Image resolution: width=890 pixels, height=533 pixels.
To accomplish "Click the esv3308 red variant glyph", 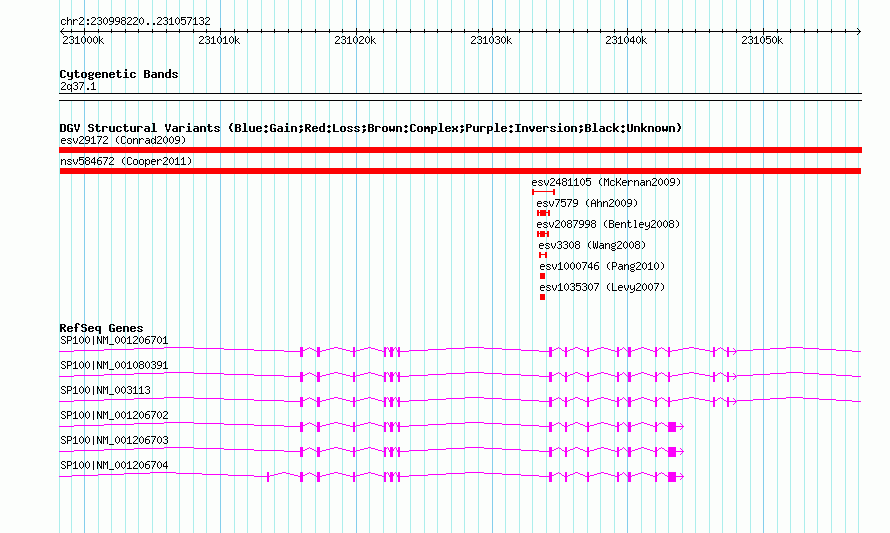I will [x=543, y=255].
